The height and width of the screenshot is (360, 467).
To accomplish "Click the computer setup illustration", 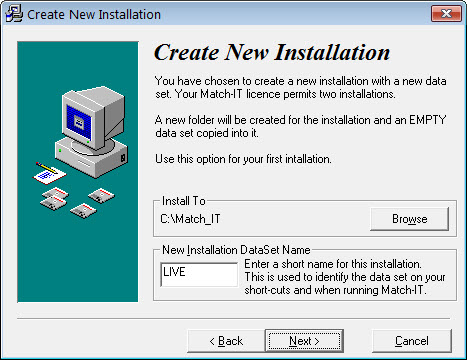I will [78, 172].
